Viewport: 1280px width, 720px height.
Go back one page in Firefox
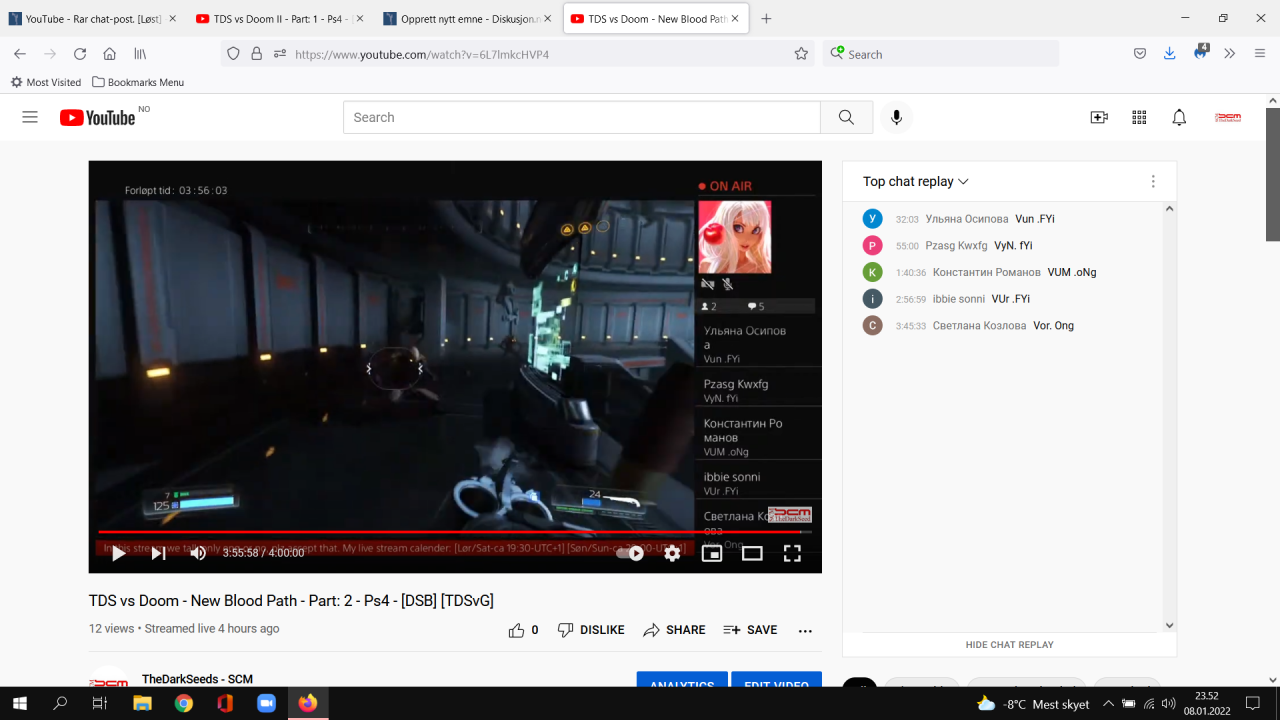click(20, 54)
